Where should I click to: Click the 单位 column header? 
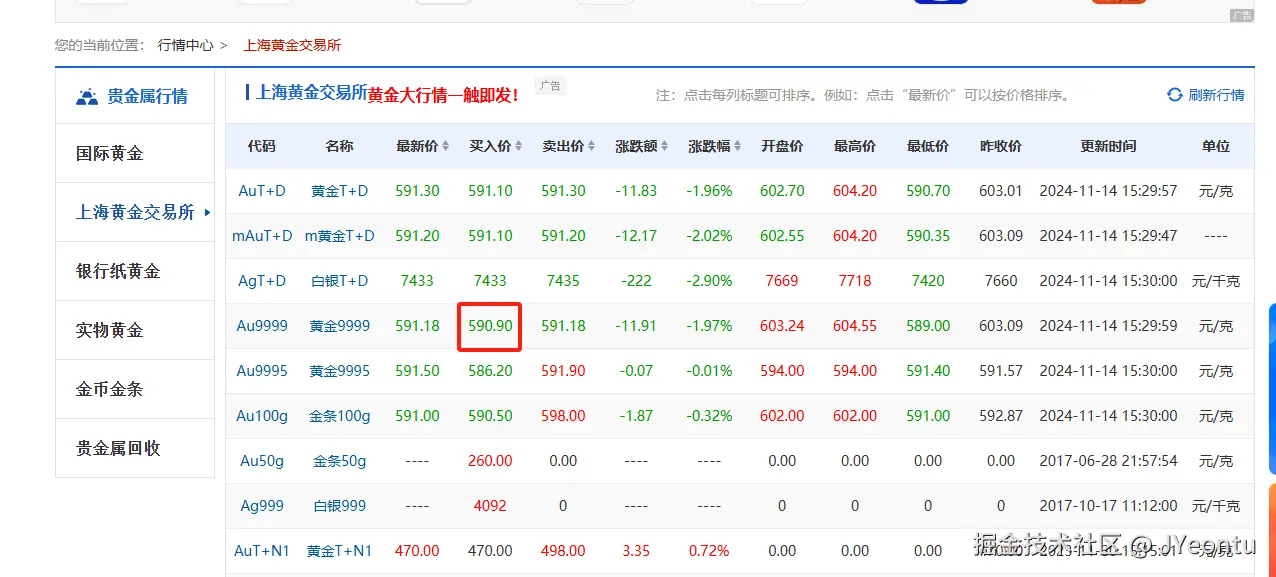1216,146
